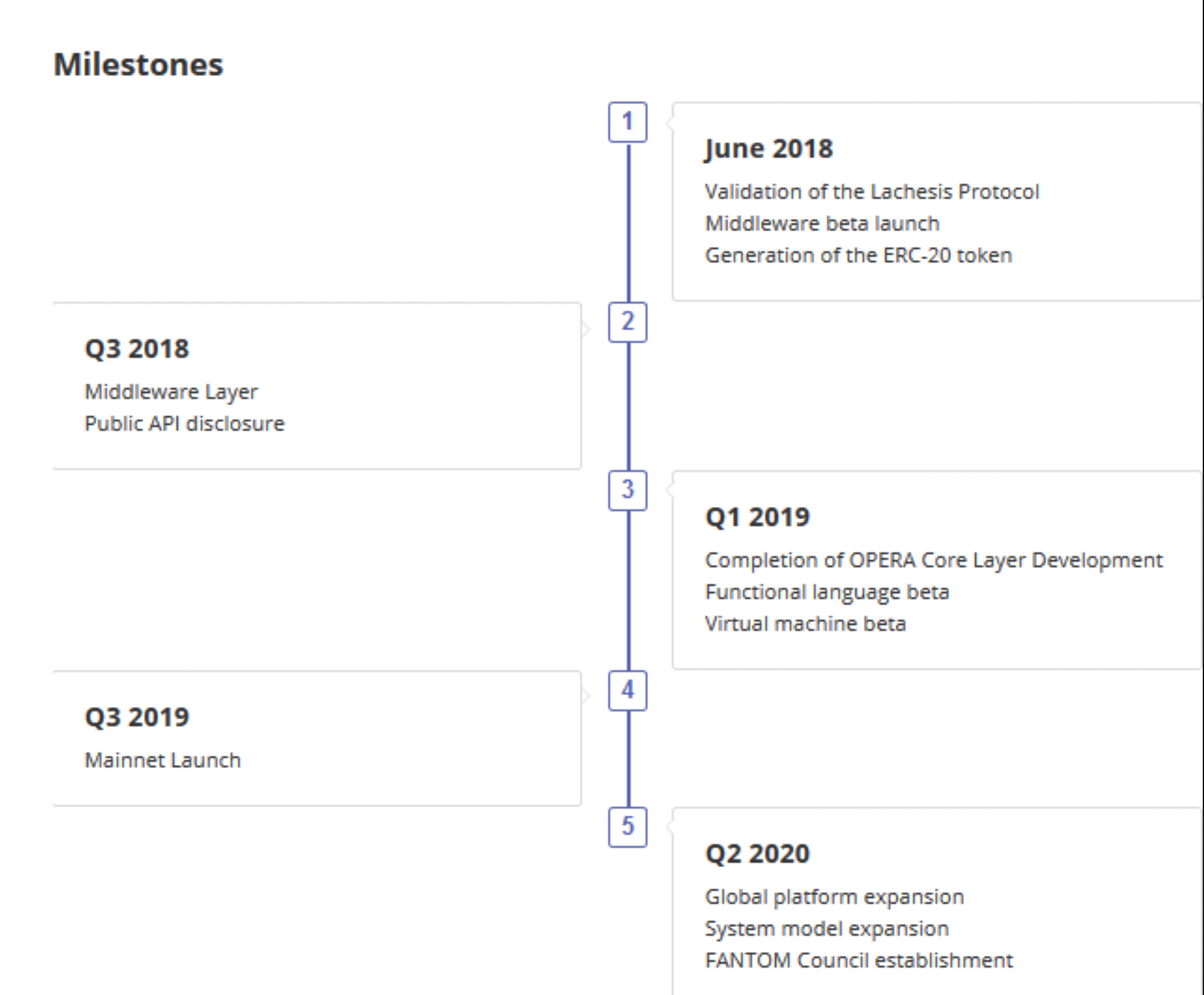This screenshot has width=1204, height=995.
Task: Click timeline marker number 2
Action: pos(628,322)
